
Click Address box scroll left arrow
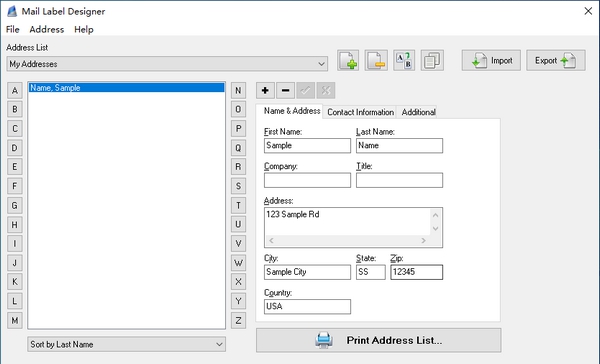pos(271,240)
